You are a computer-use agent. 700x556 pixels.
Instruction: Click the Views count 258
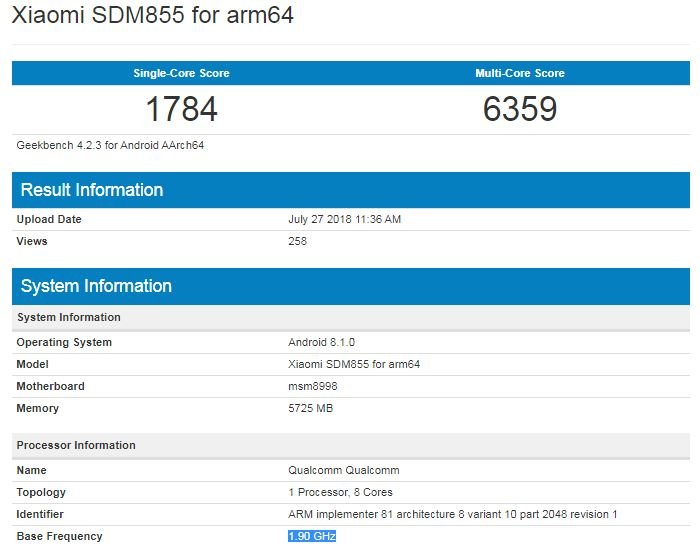coord(297,241)
